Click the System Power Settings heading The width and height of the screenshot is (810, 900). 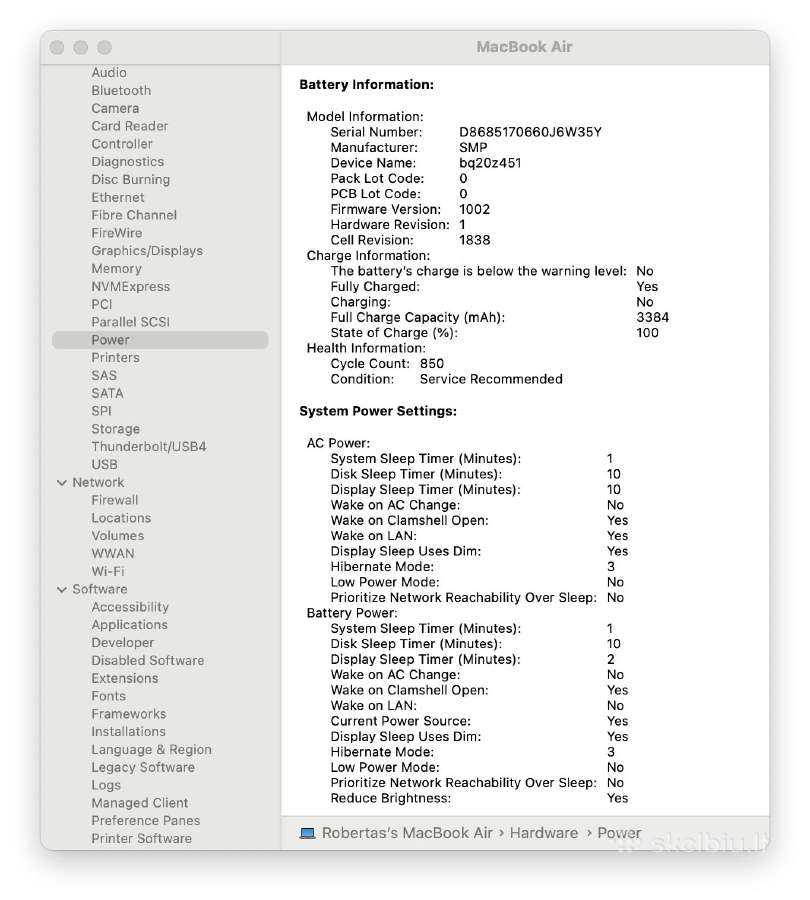click(378, 412)
